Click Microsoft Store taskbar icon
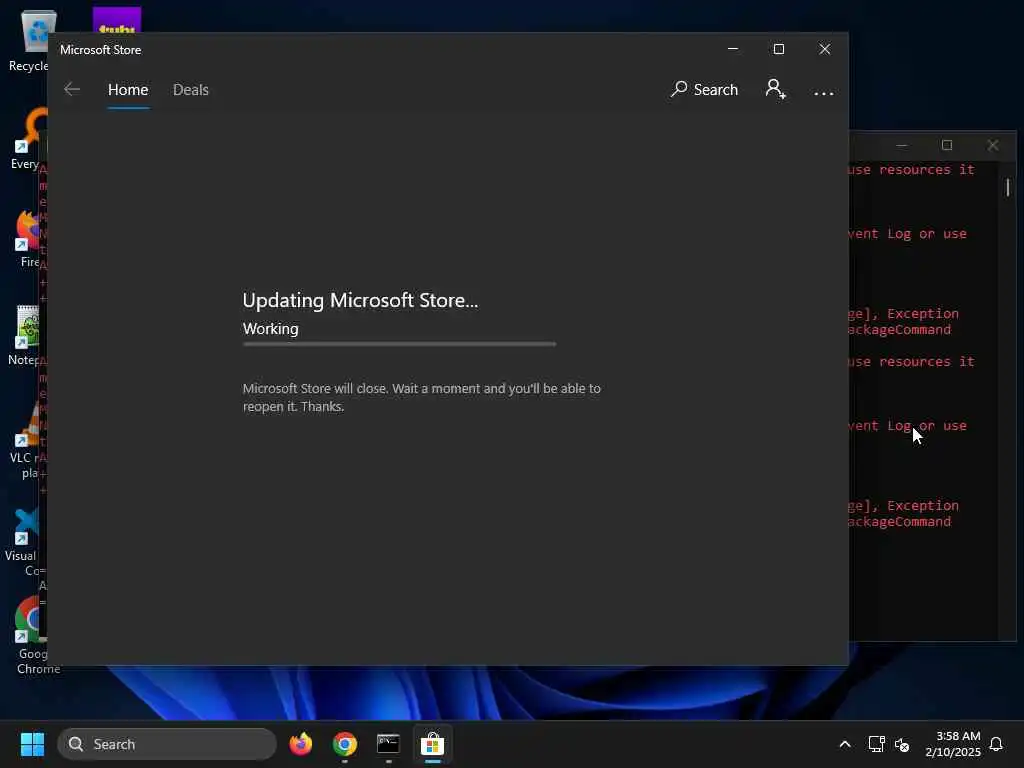Viewport: 1024px width, 768px height. [x=432, y=744]
